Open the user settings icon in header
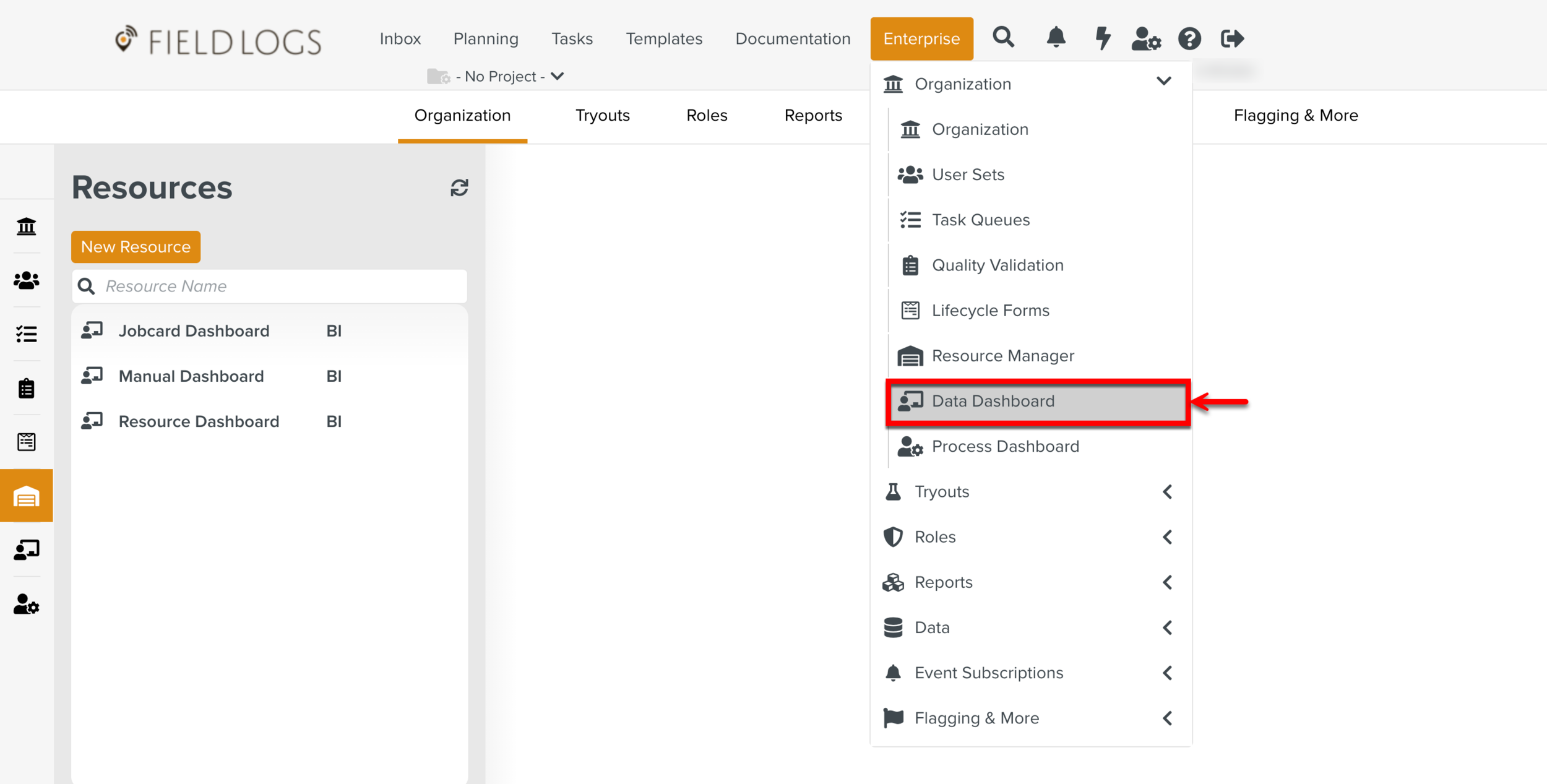The image size is (1547, 784). coord(1145,39)
